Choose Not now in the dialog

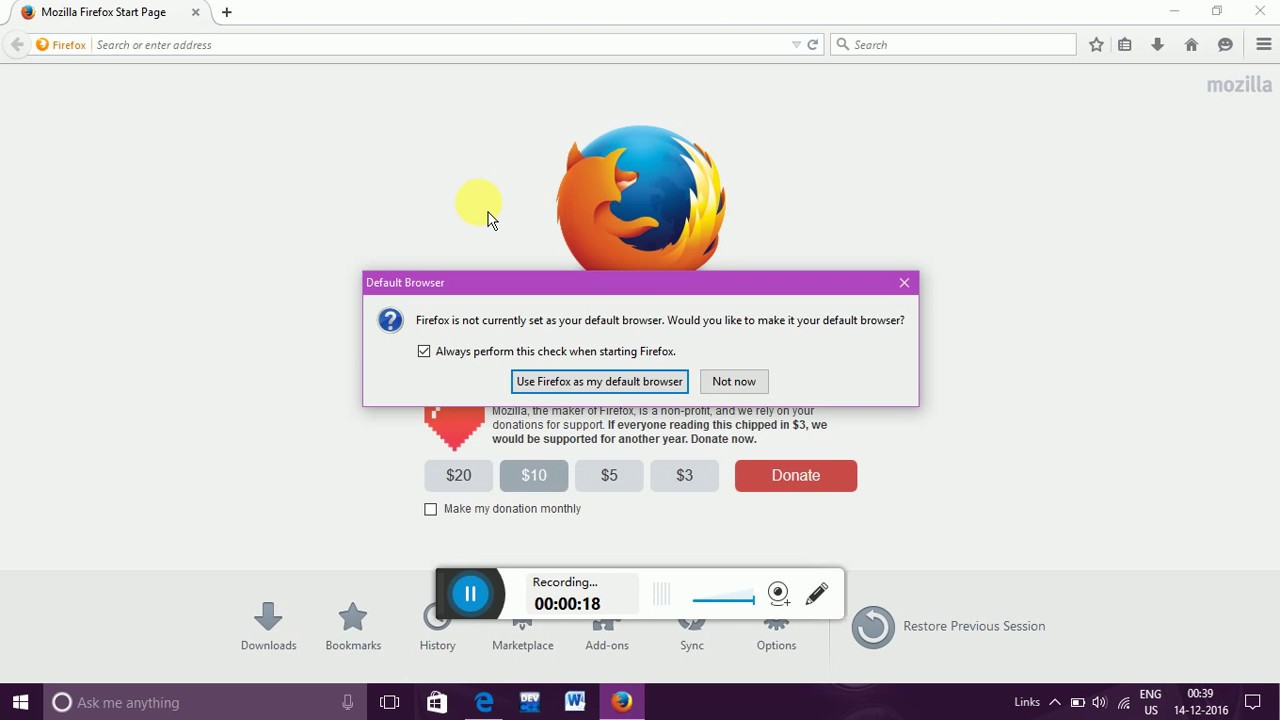tap(734, 381)
